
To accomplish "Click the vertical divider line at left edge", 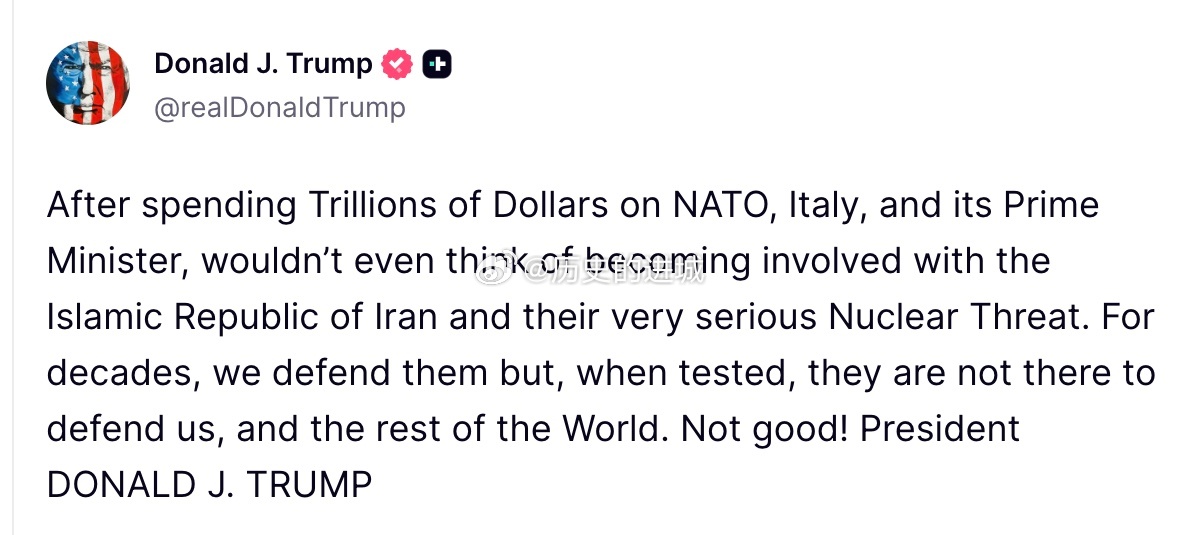I will (13, 268).
